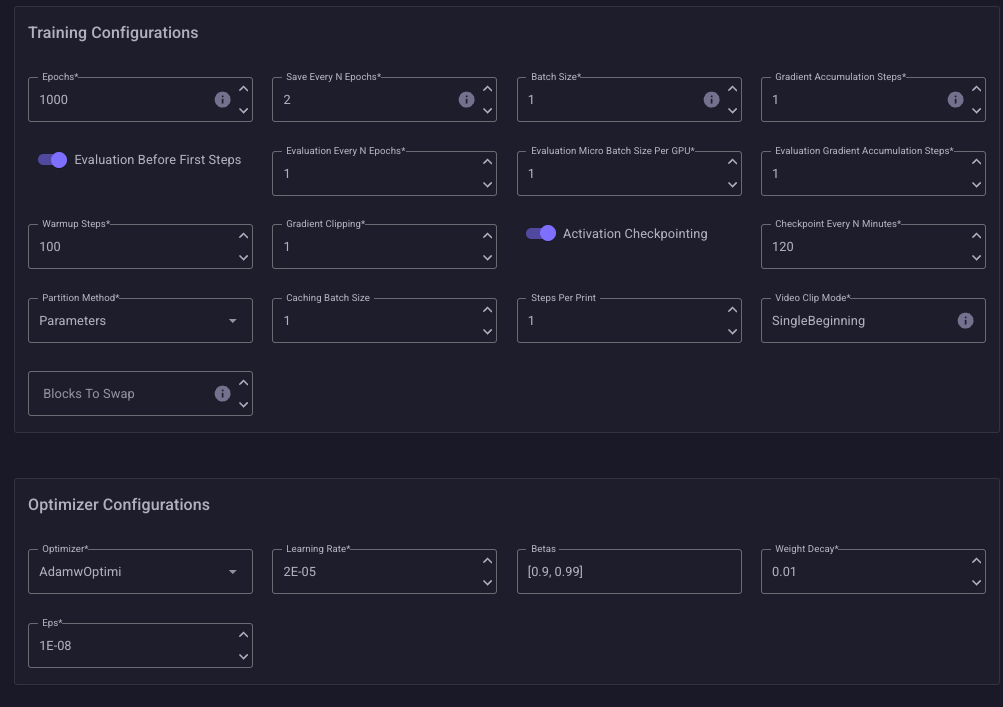The width and height of the screenshot is (1003, 707).
Task: Increase Checkpoint Every N Minutes value
Action: pyautogui.click(x=976, y=236)
